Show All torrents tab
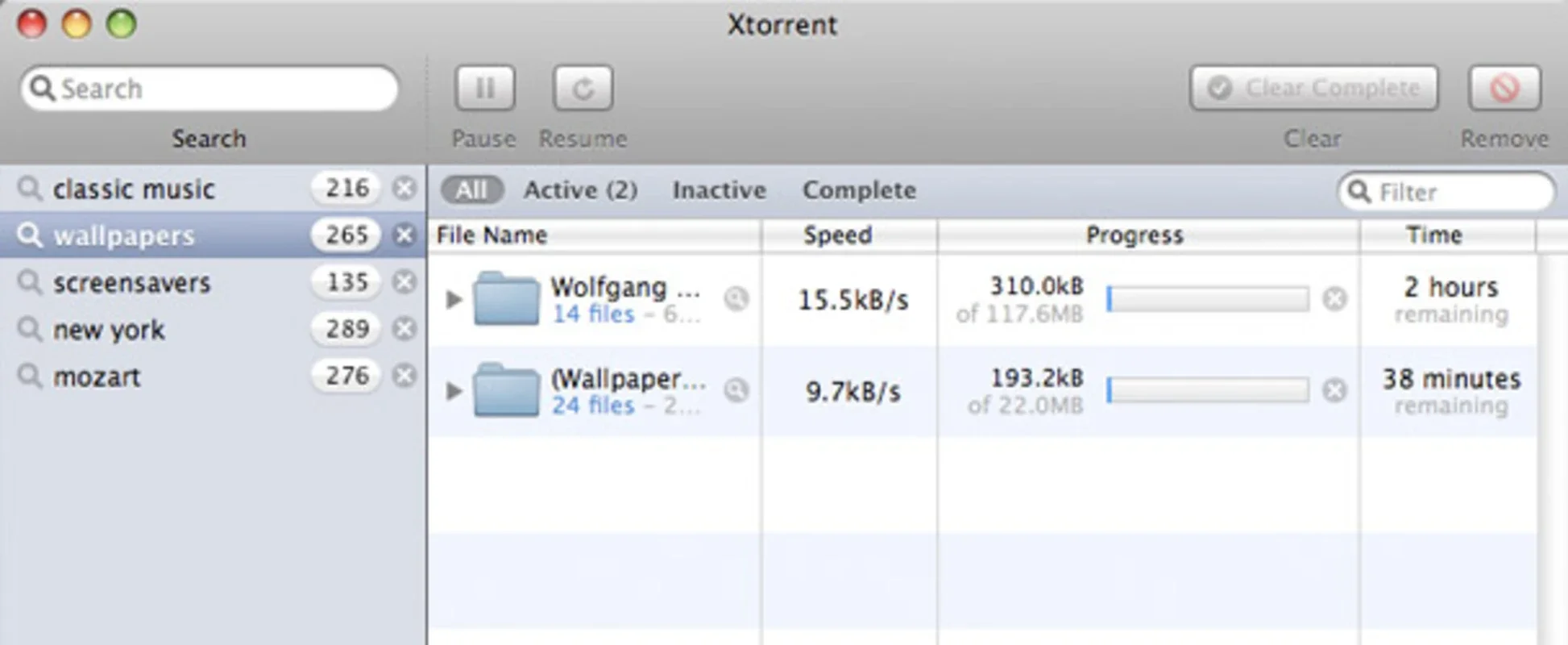This screenshot has height=645, width=1568. click(x=471, y=190)
